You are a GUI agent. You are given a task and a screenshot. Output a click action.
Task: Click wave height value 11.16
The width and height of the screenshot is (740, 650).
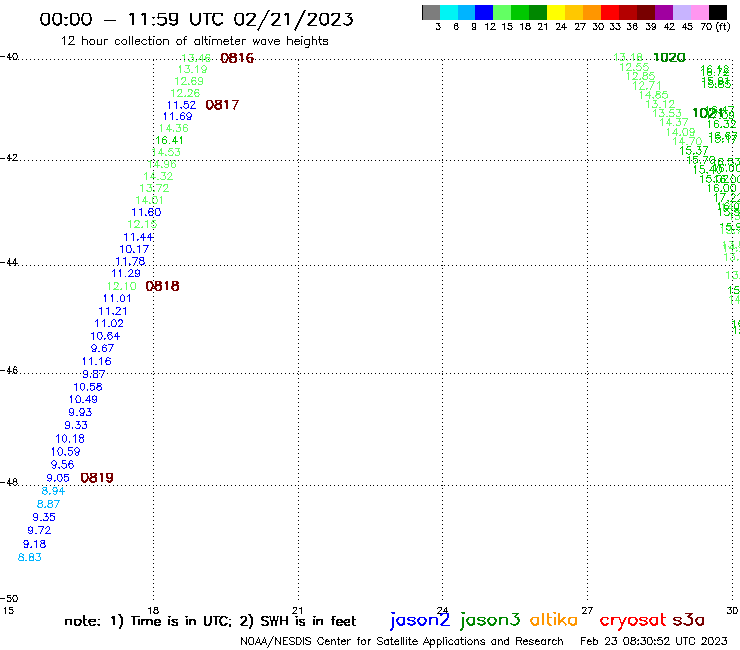pyautogui.click(x=97, y=362)
